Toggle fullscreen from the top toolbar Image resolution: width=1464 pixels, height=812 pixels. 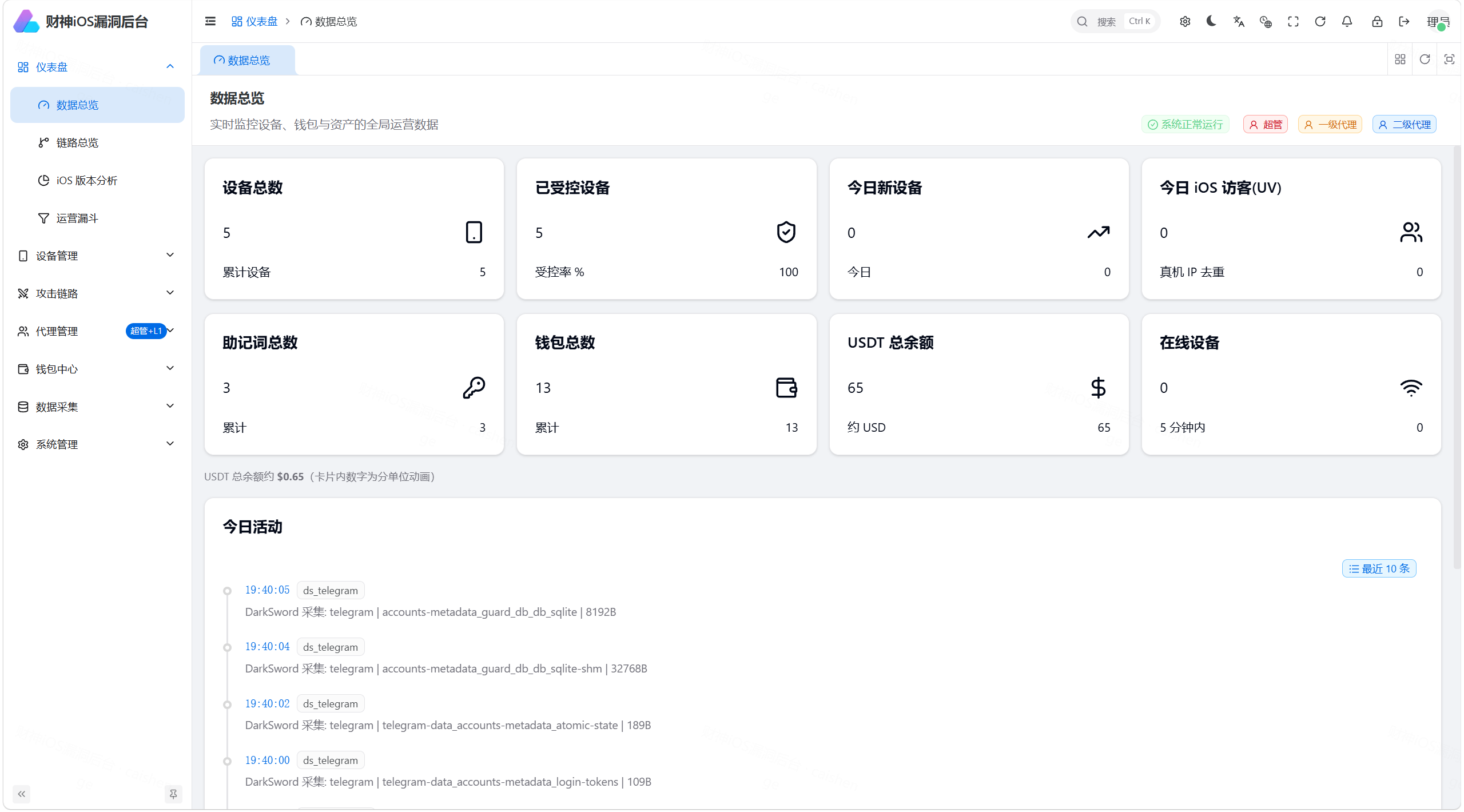1293,21
